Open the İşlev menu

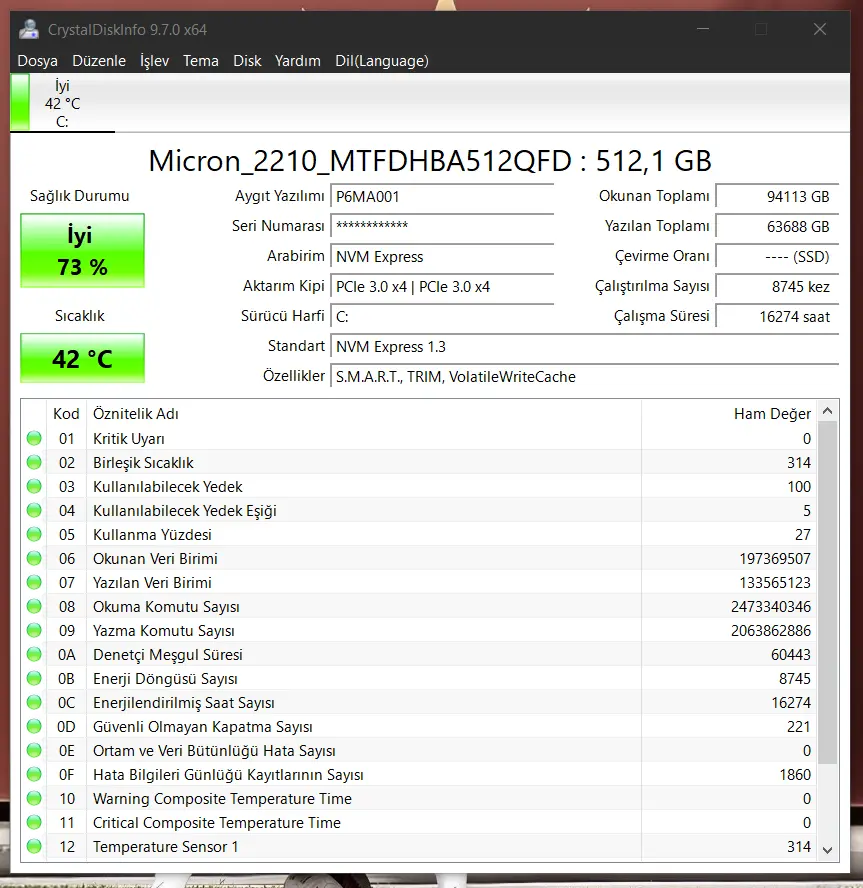pyautogui.click(x=155, y=61)
